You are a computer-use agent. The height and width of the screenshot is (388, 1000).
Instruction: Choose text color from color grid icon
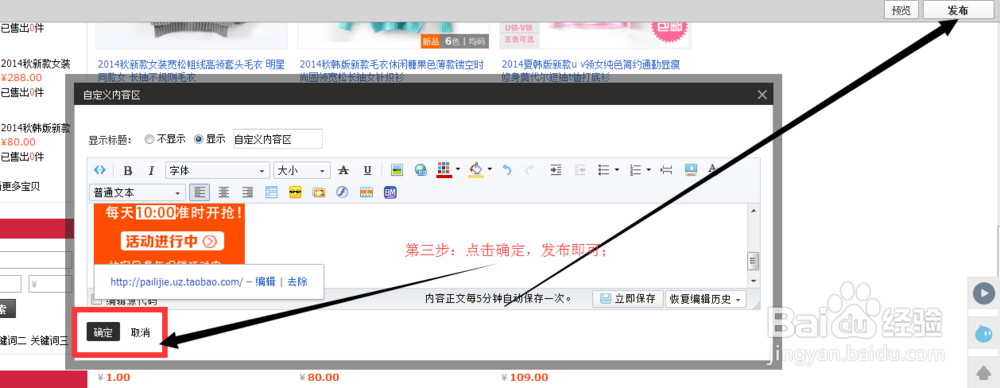click(444, 170)
